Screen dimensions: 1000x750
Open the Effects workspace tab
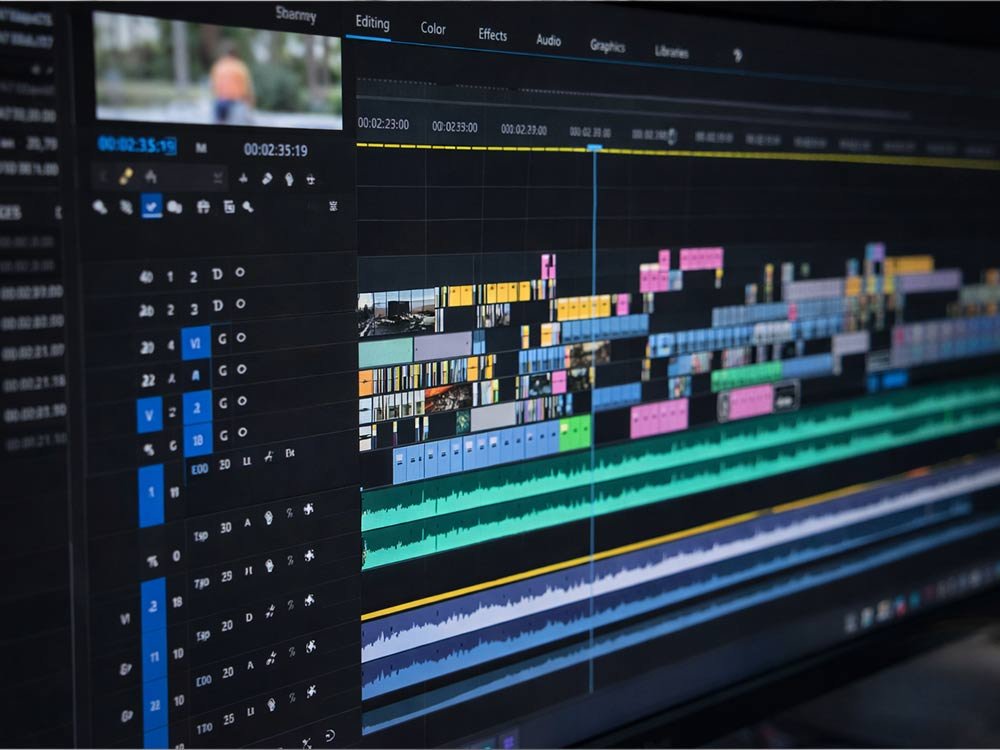tap(492, 35)
